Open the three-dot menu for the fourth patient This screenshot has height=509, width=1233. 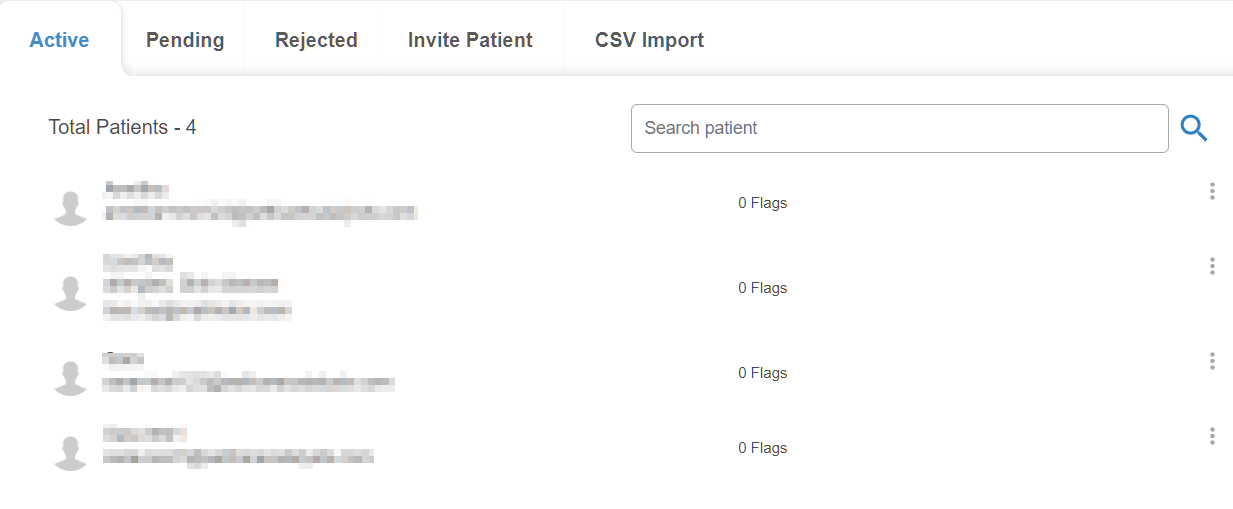[1212, 436]
